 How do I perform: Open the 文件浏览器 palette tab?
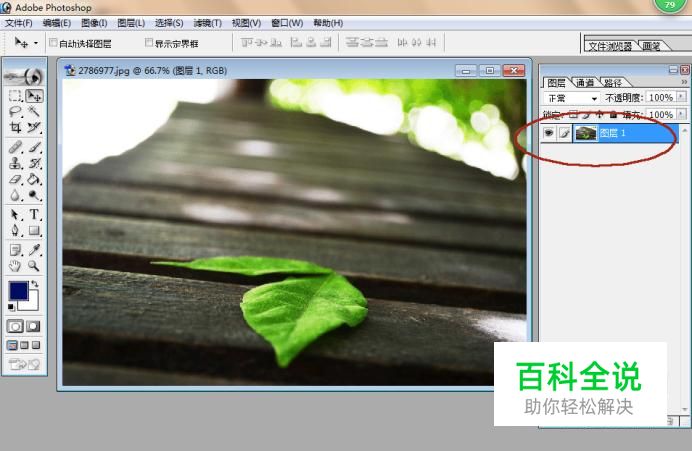pyautogui.click(x=610, y=46)
